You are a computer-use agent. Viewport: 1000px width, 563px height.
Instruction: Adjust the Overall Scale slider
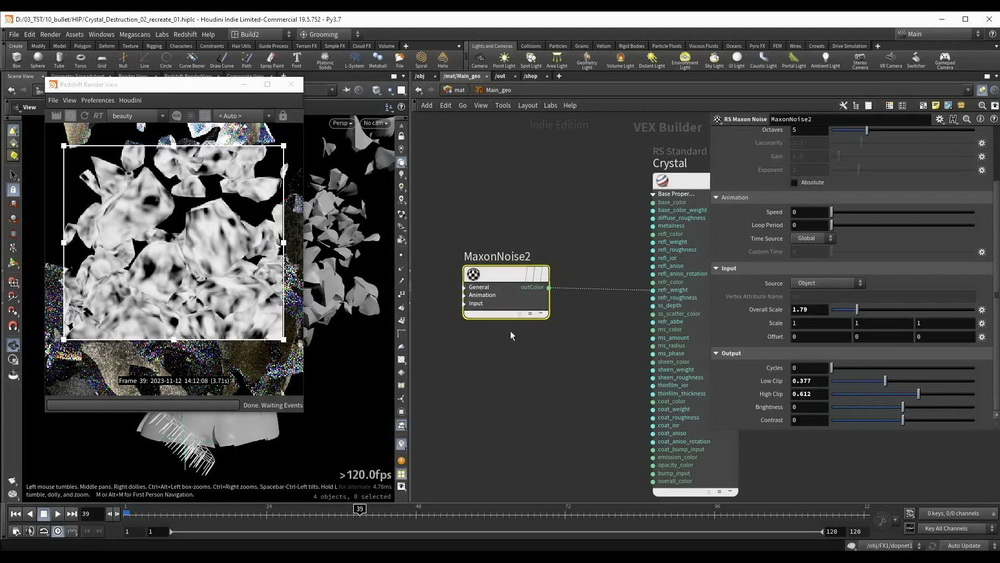point(903,310)
